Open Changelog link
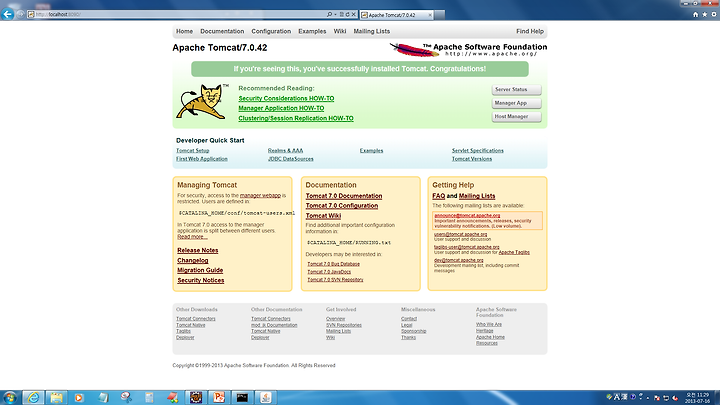 point(192,260)
